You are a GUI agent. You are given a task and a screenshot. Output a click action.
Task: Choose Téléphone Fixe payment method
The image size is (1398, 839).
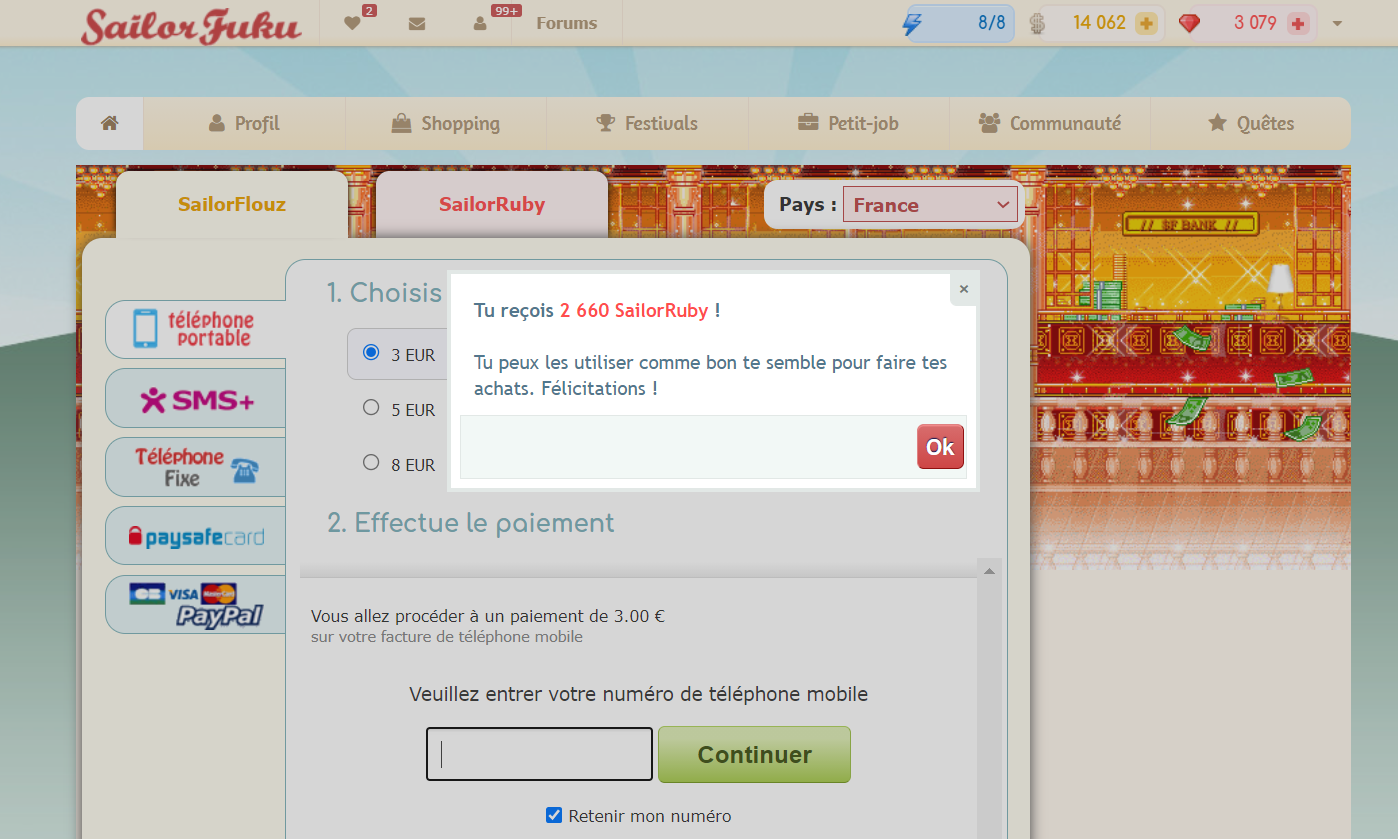pos(196,467)
